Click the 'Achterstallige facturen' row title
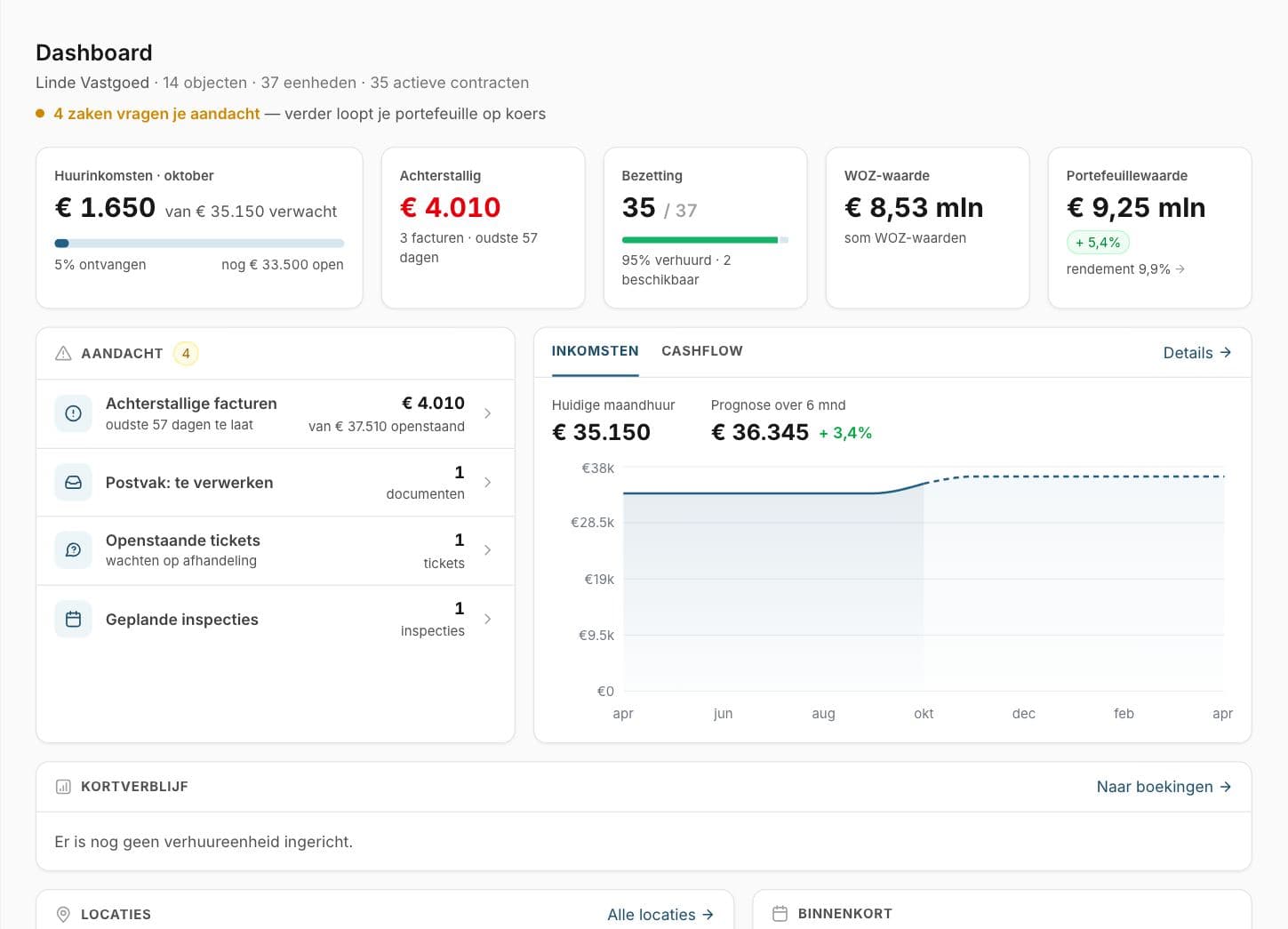The image size is (1288, 929). click(191, 404)
